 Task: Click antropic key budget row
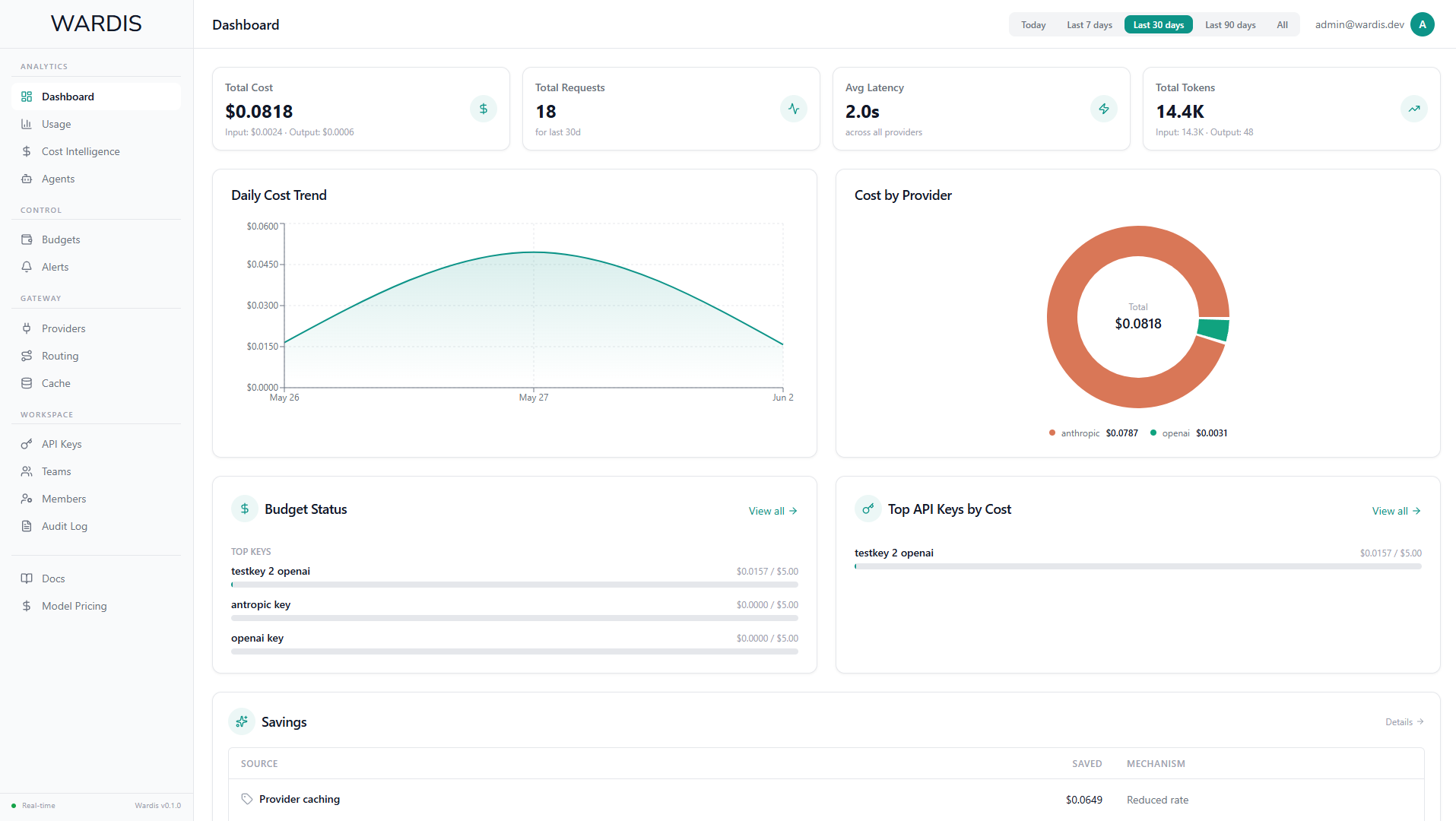[515, 611]
